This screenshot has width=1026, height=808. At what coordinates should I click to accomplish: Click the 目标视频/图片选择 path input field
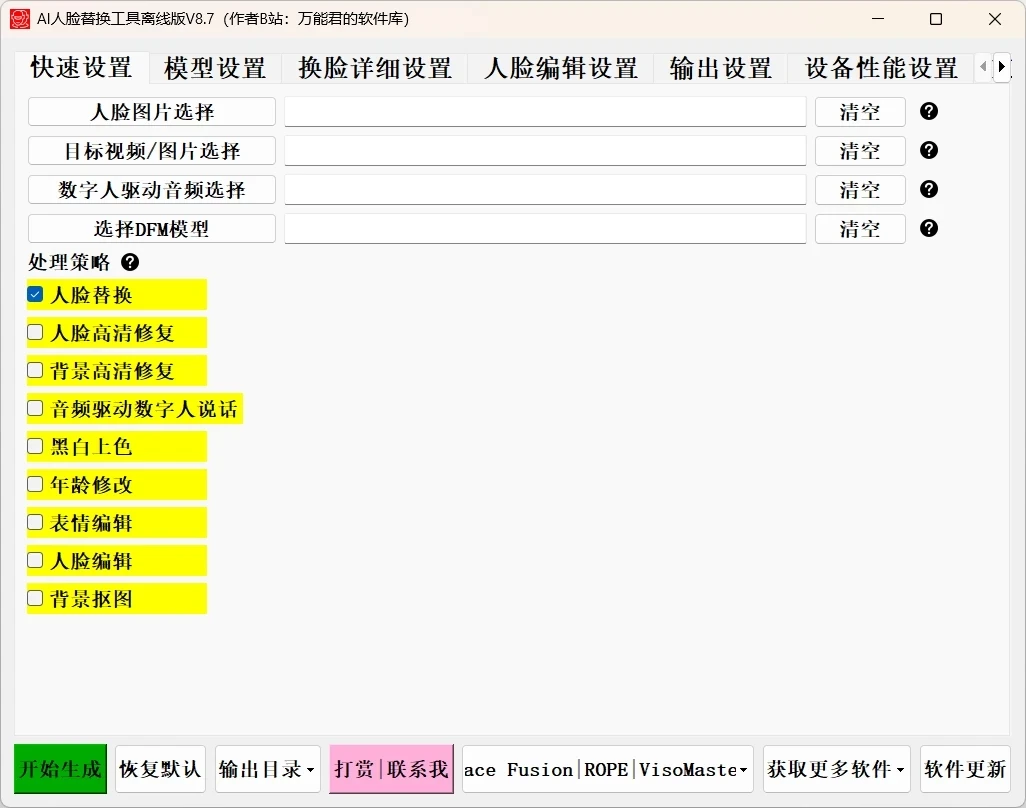click(545, 151)
